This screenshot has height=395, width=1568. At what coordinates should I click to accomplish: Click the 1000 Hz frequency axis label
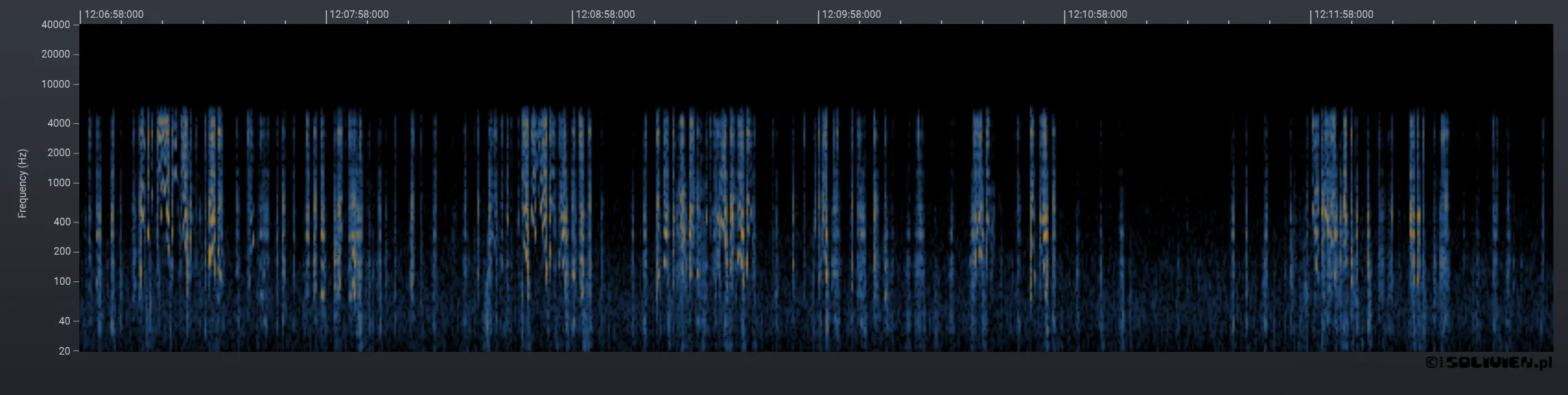point(59,183)
